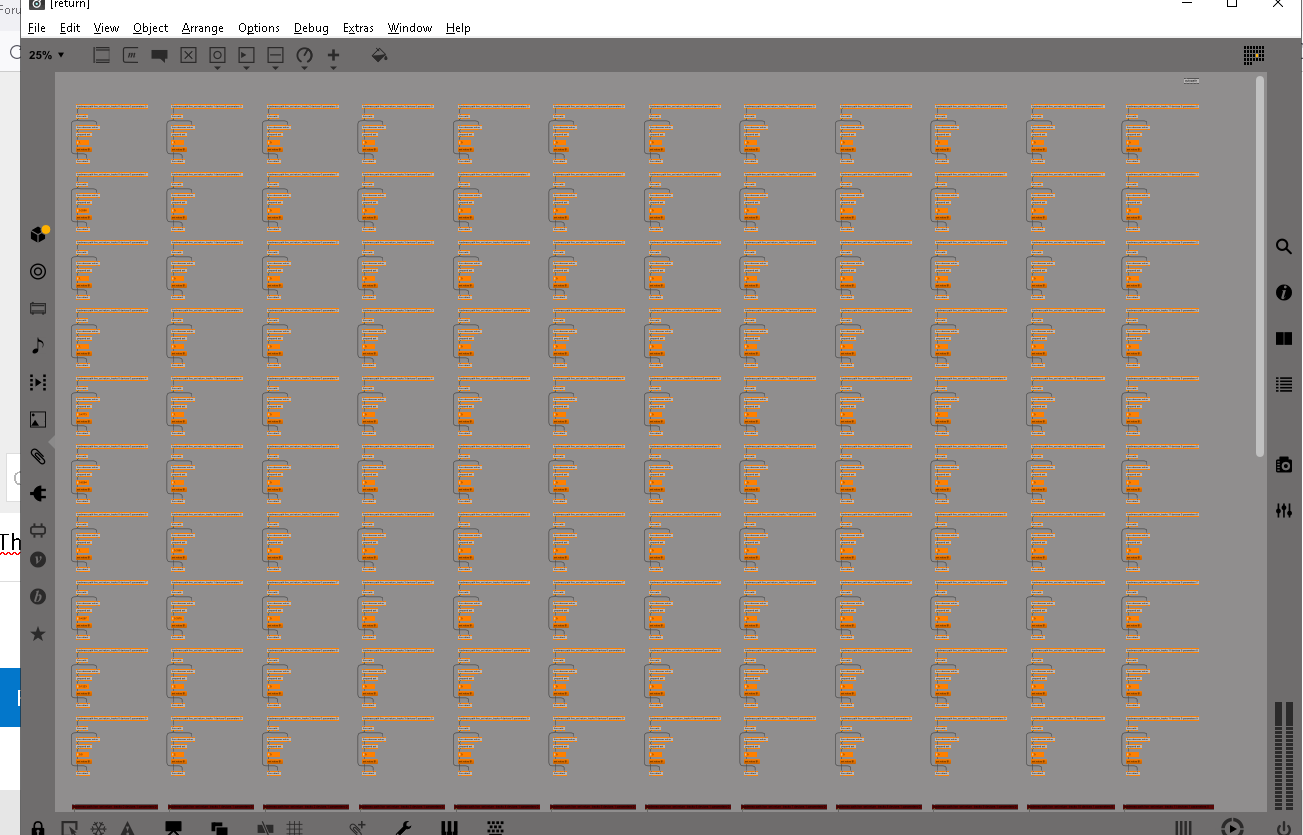Click the audio note icon in left sidebar

coord(38,345)
